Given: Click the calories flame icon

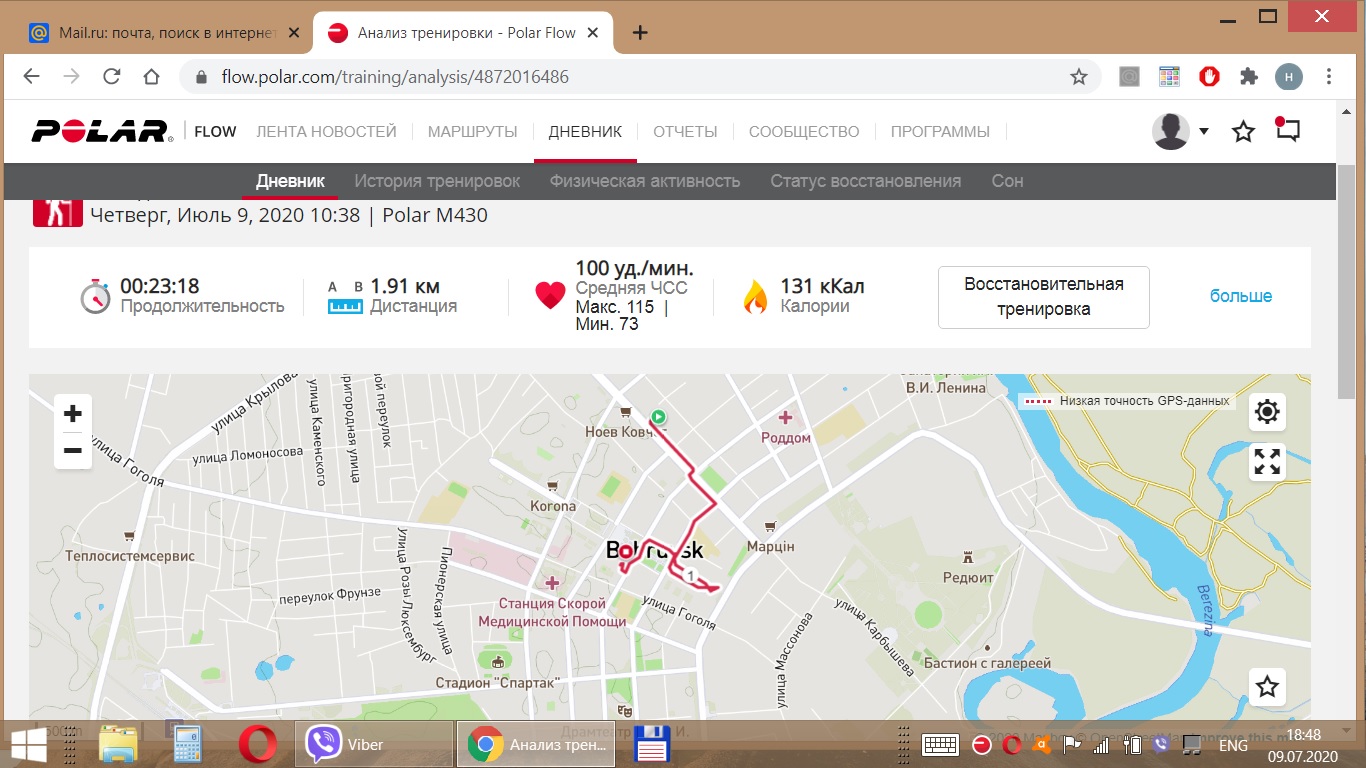Looking at the screenshot, I should [x=754, y=296].
